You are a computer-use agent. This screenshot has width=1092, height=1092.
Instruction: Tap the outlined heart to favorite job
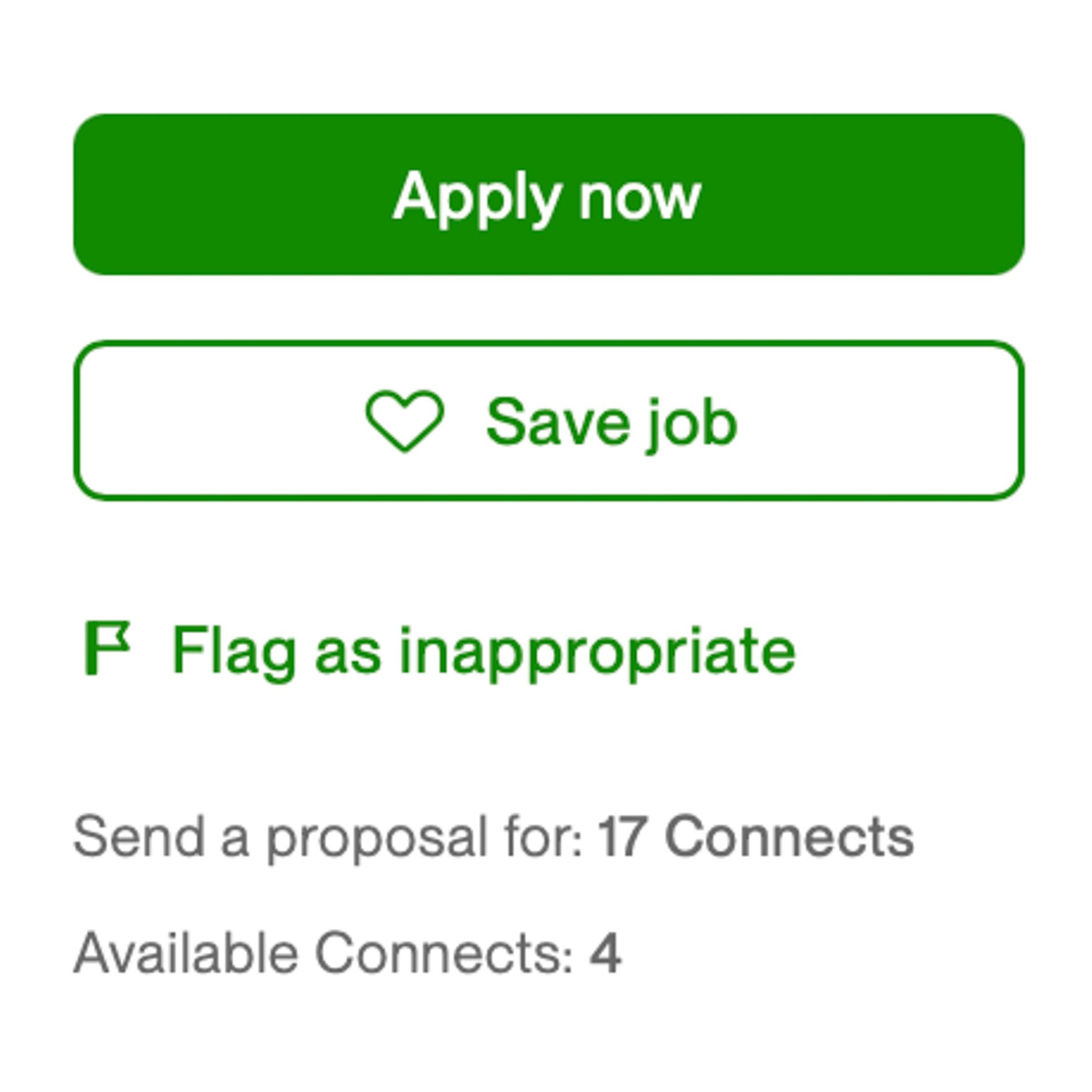(404, 420)
